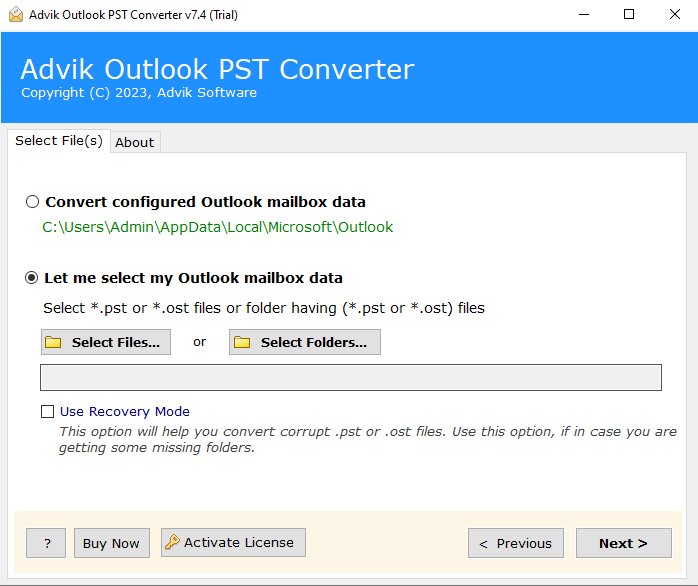The width and height of the screenshot is (698, 586).
Task: Click the 'Select *.pst or *.ost files' instruction text
Action: pyautogui.click(x=264, y=308)
